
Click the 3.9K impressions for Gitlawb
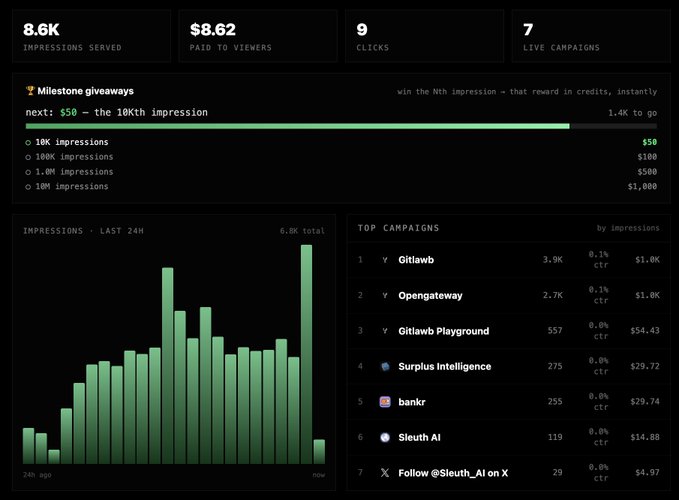point(553,260)
